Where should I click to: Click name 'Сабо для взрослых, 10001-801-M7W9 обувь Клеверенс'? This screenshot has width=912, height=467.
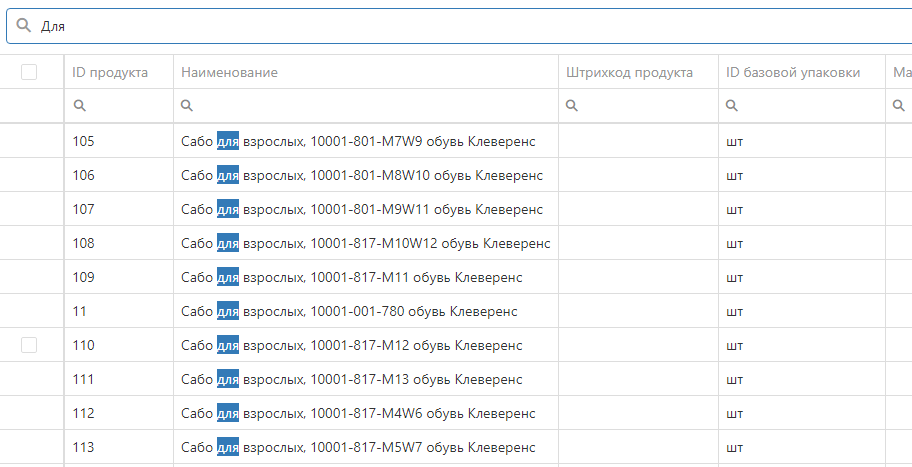click(358, 141)
